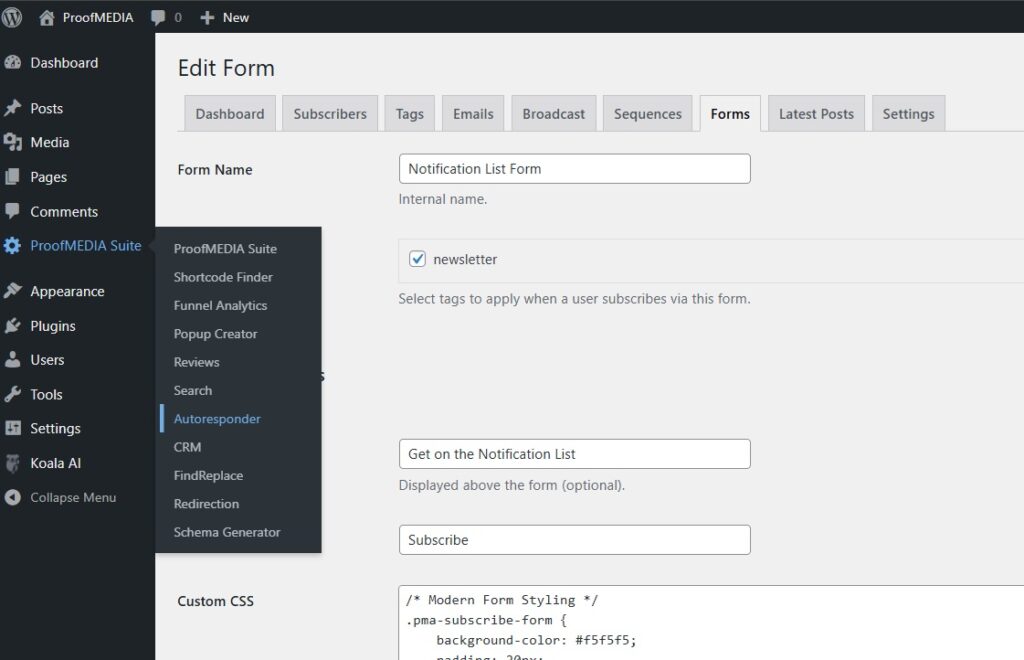This screenshot has height=660, width=1024.
Task: Open the Broadcast tab
Action: point(553,114)
